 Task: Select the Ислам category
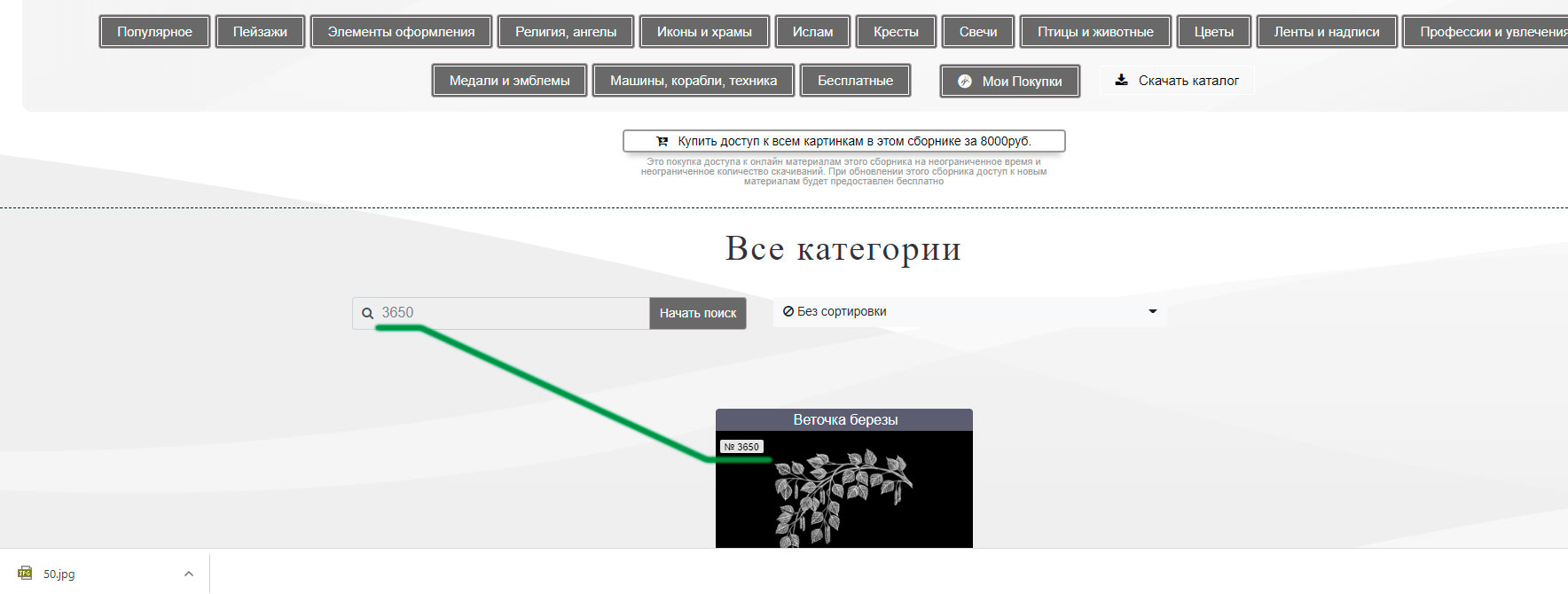tap(812, 32)
